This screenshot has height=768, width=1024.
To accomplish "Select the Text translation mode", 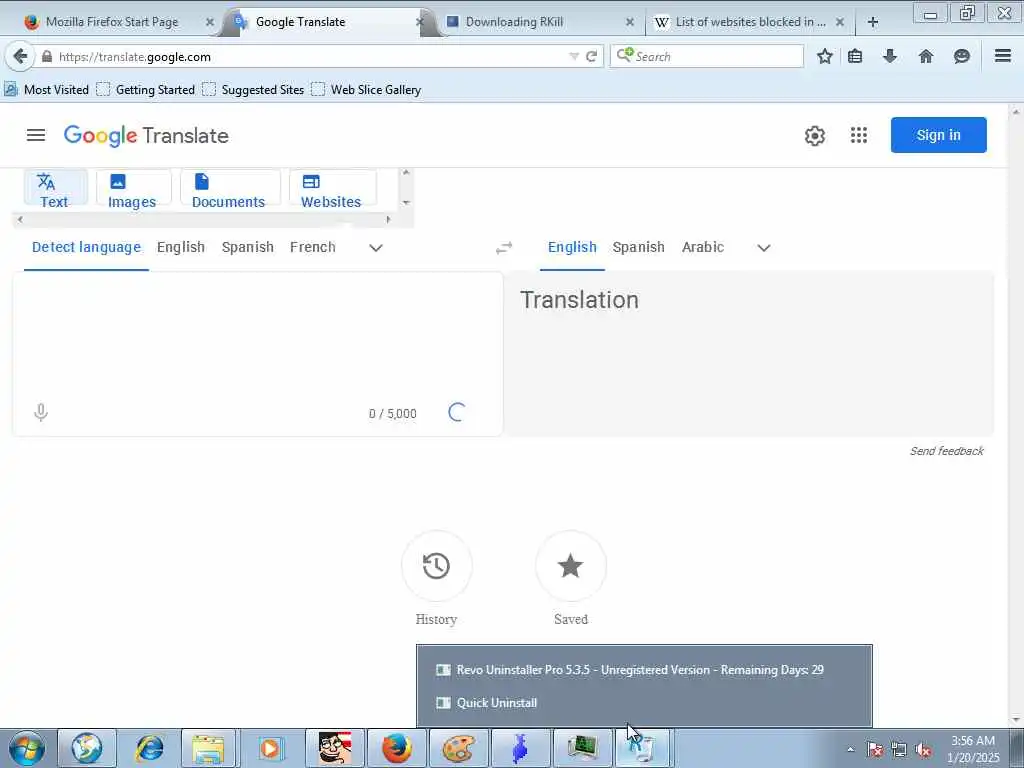I will coord(55,189).
